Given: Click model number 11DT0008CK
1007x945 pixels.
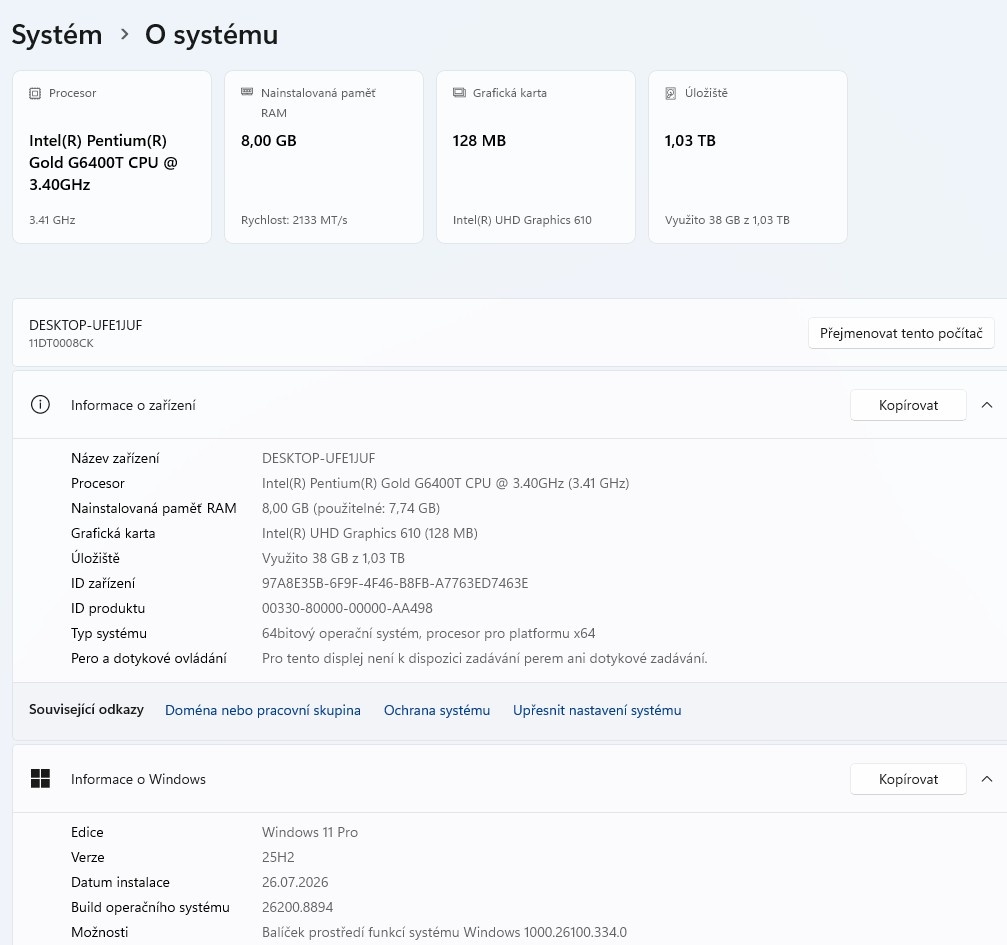Looking at the screenshot, I should (x=61, y=343).
